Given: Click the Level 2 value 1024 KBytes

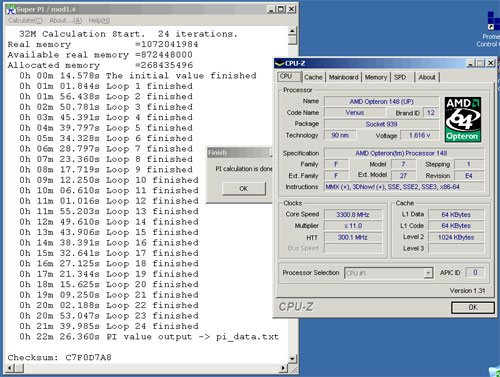Looking at the screenshot, I should point(456,237).
